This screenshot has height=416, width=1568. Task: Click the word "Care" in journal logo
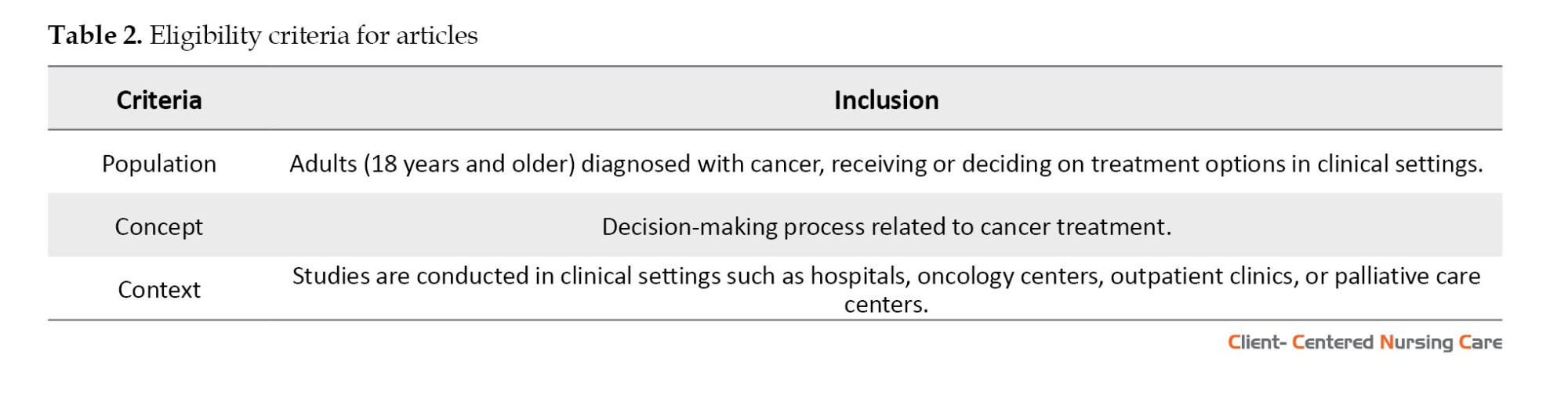point(1480,342)
